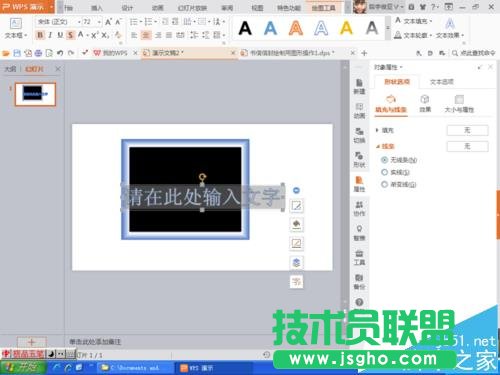Click the Bold formatting button
Viewport: 500px width, 375px height.
[40, 35]
